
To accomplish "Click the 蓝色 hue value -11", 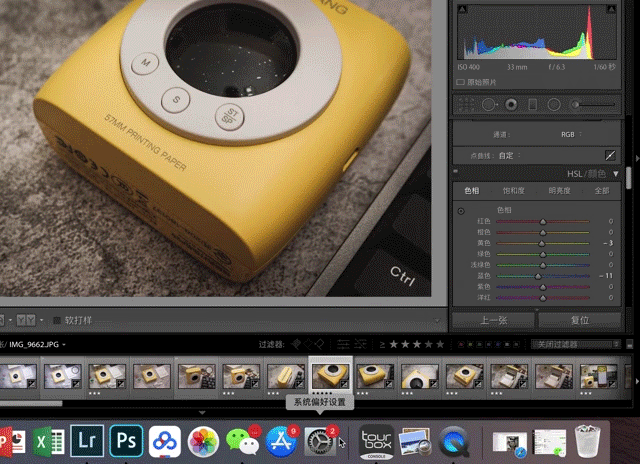I will pos(607,276).
